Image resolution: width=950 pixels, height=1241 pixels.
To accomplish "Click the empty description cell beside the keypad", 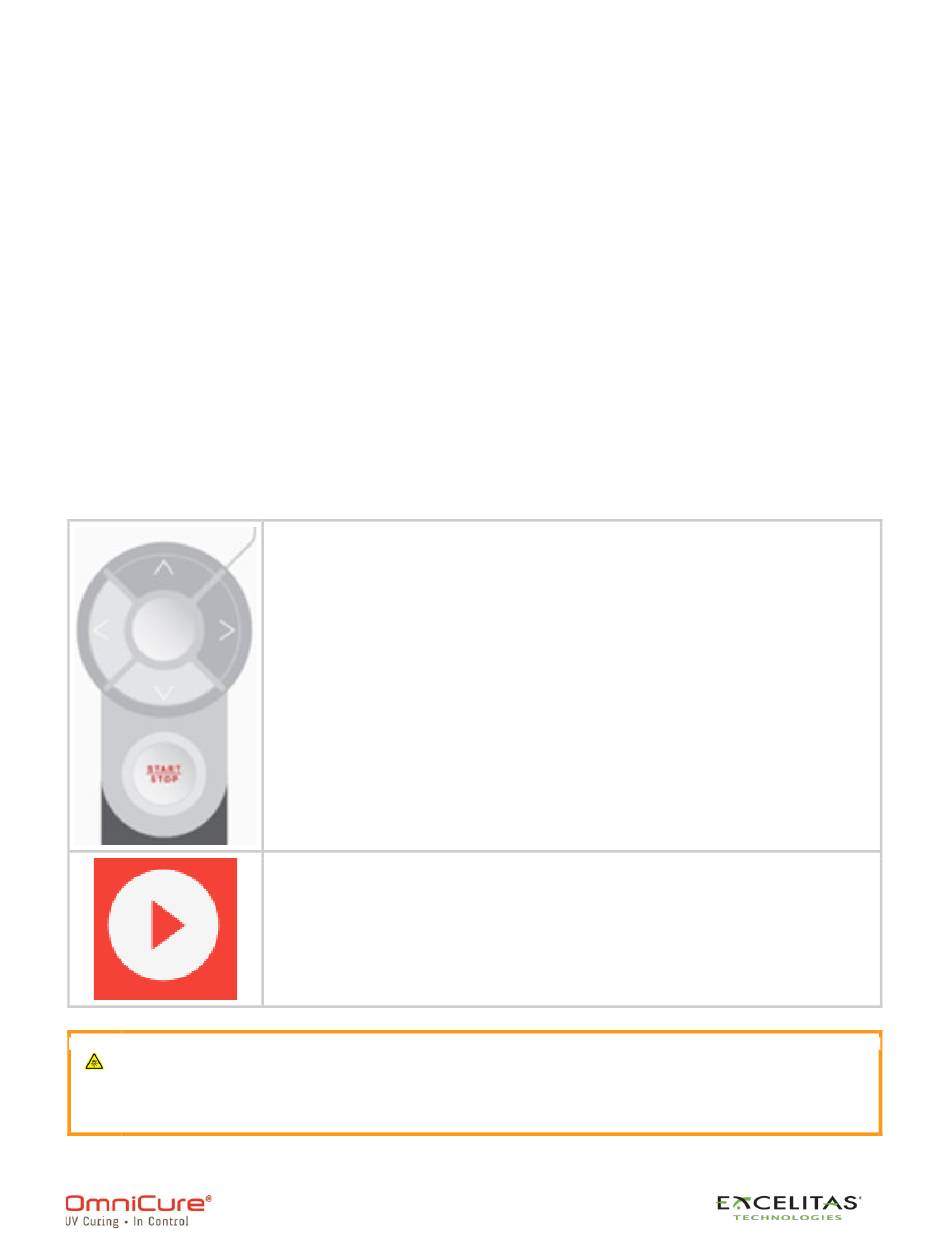I will pyautogui.click(x=571, y=685).
